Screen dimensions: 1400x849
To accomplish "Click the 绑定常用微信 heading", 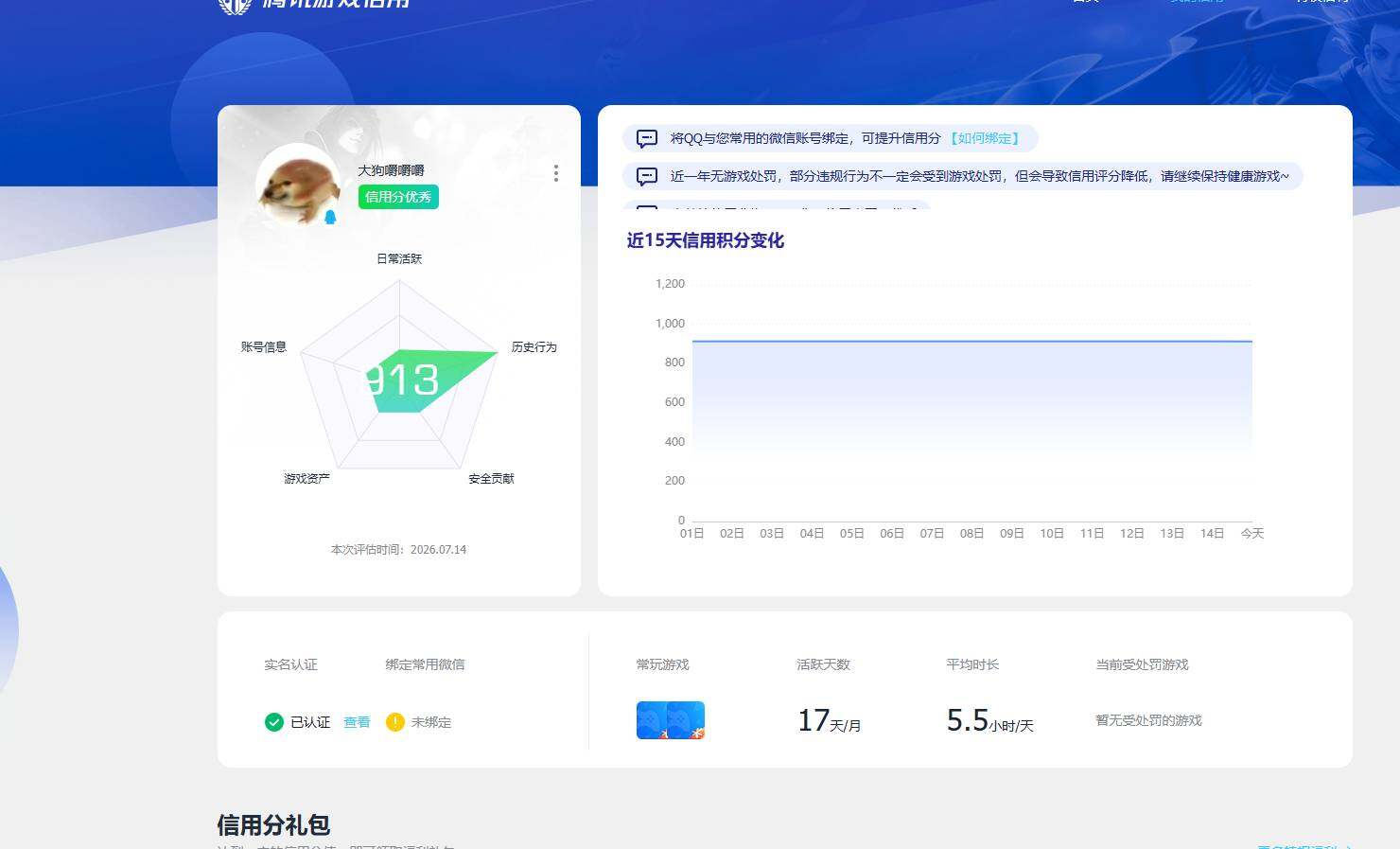I will 426,664.
